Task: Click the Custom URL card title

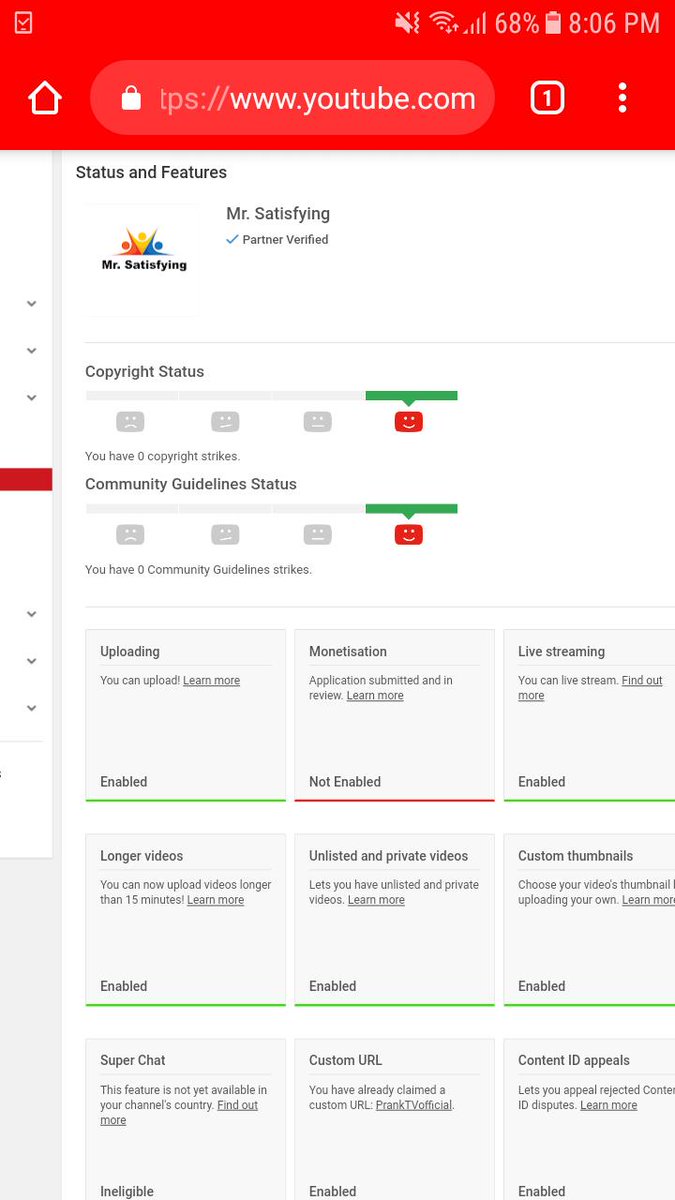Action: pos(346,1060)
